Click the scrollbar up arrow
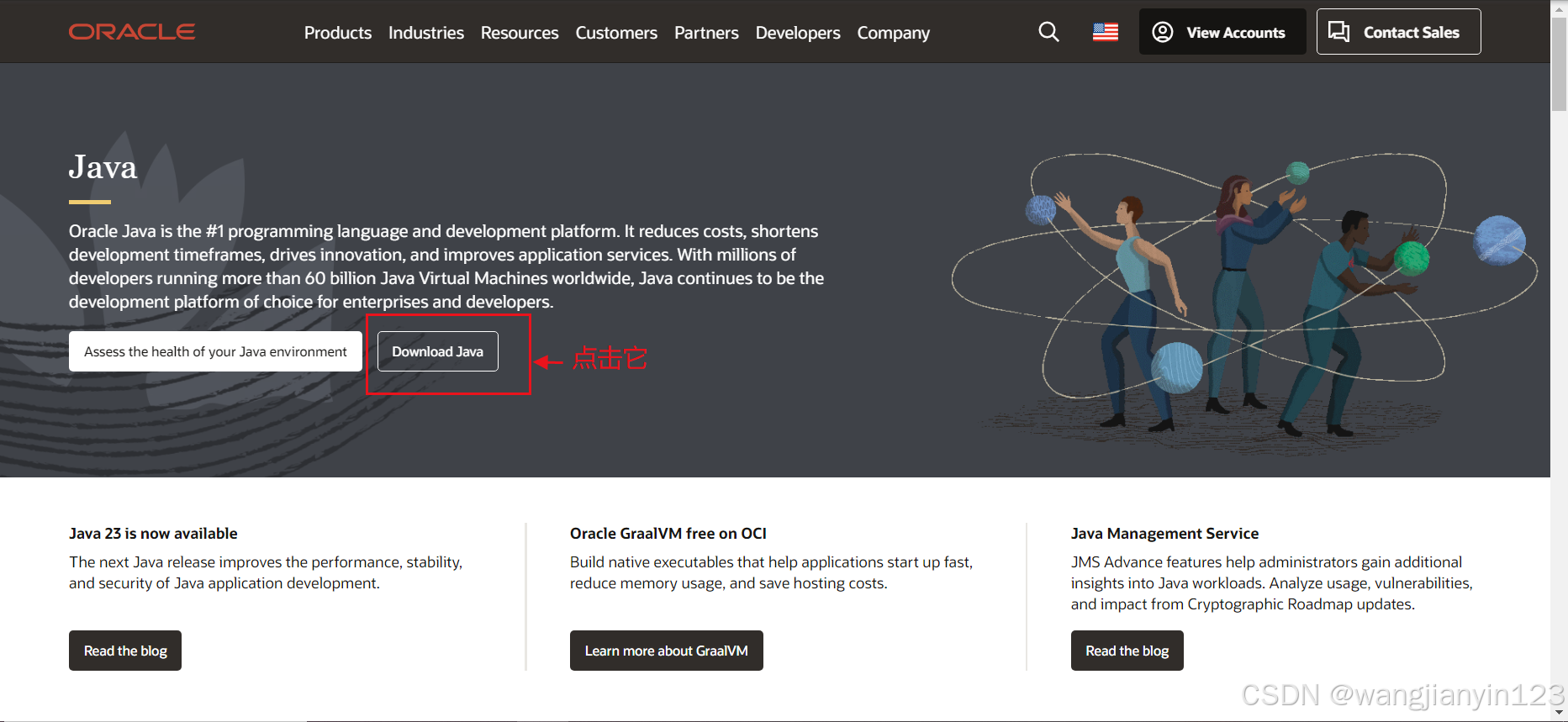This screenshot has width=1568, height=722. (1559, 8)
